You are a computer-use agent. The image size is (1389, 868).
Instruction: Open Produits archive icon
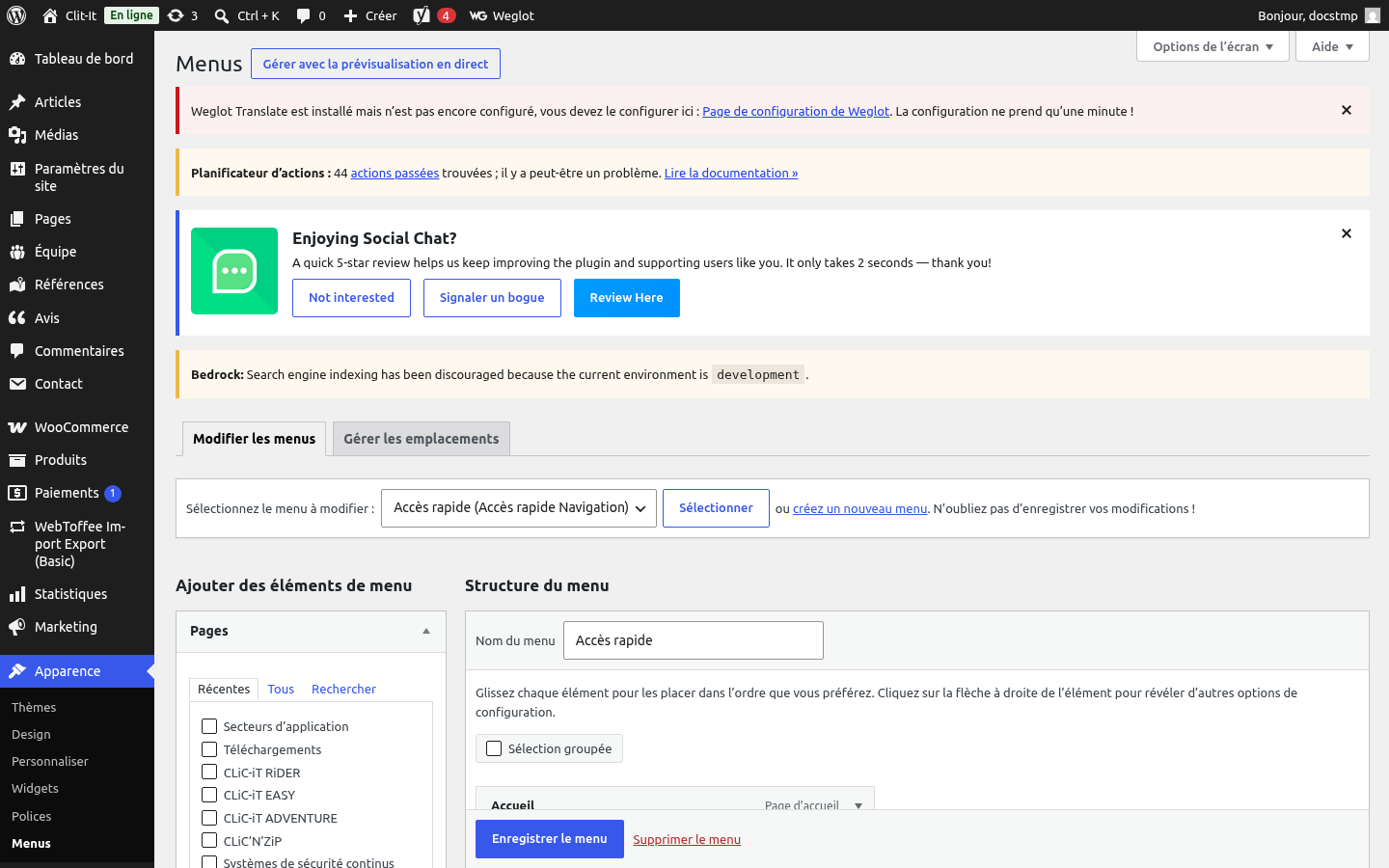(x=17, y=460)
